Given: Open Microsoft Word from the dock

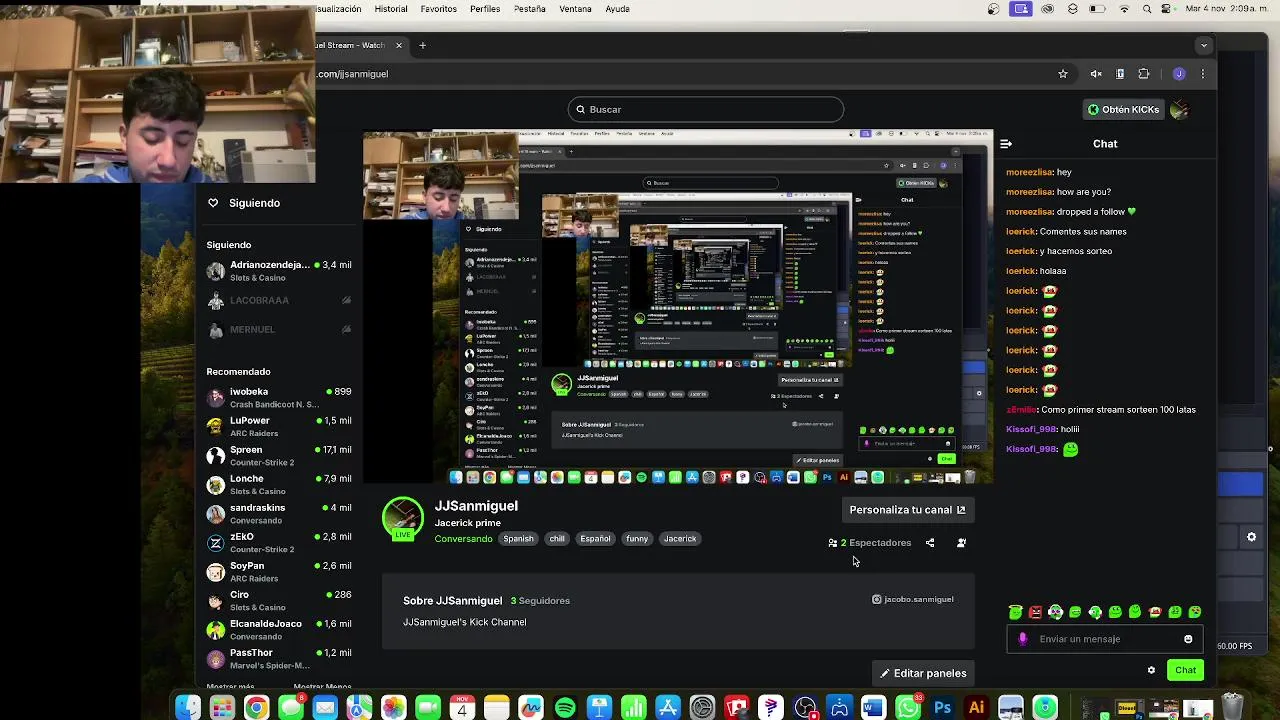Looking at the screenshot, I should click(x=873, y=708).
